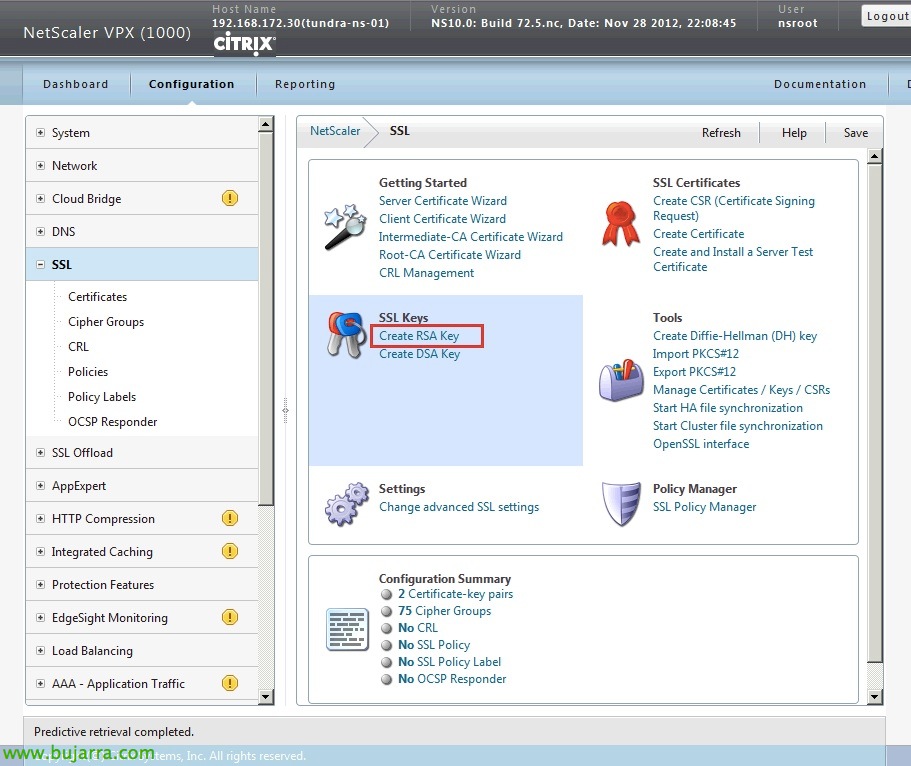Image resolution: width=911 pixels, height=766 pixels.
Task: Click Change advanced SSL settings
Action: (459, 507)
